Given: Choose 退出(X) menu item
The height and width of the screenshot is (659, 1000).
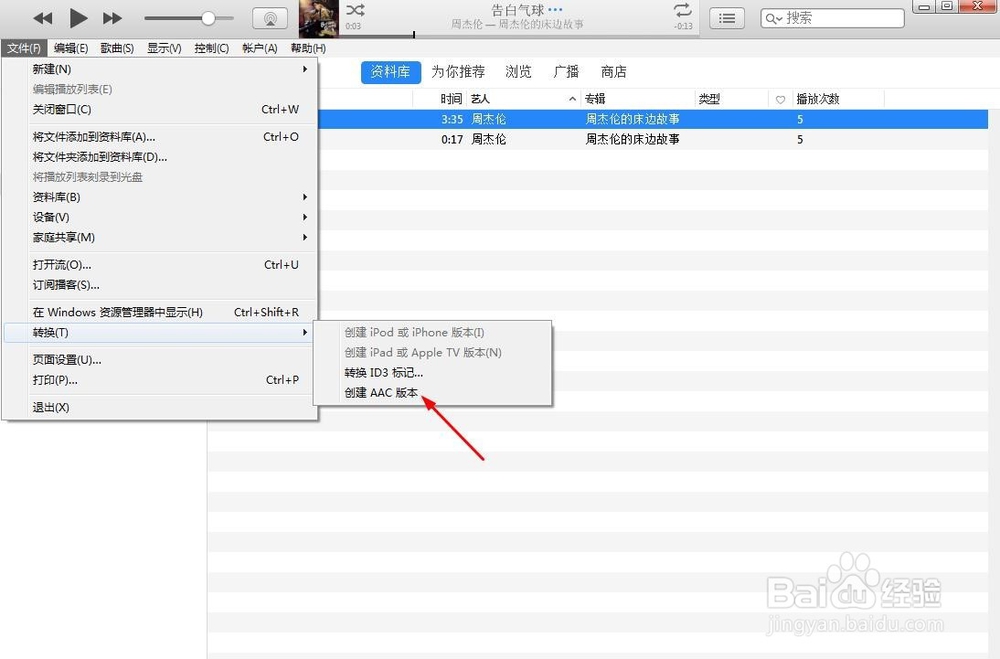Looking at the screenshot, I should click(159, 407).
